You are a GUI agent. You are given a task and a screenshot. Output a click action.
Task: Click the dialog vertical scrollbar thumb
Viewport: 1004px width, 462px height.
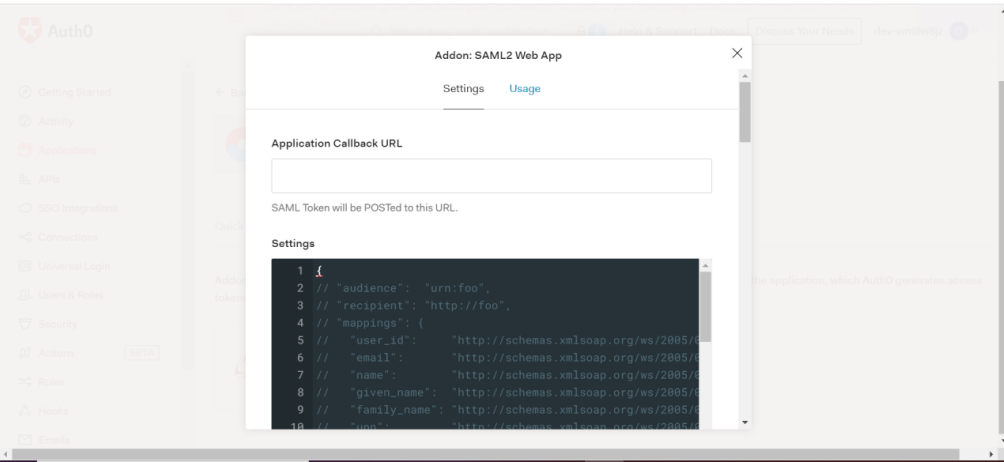(745, 111)
